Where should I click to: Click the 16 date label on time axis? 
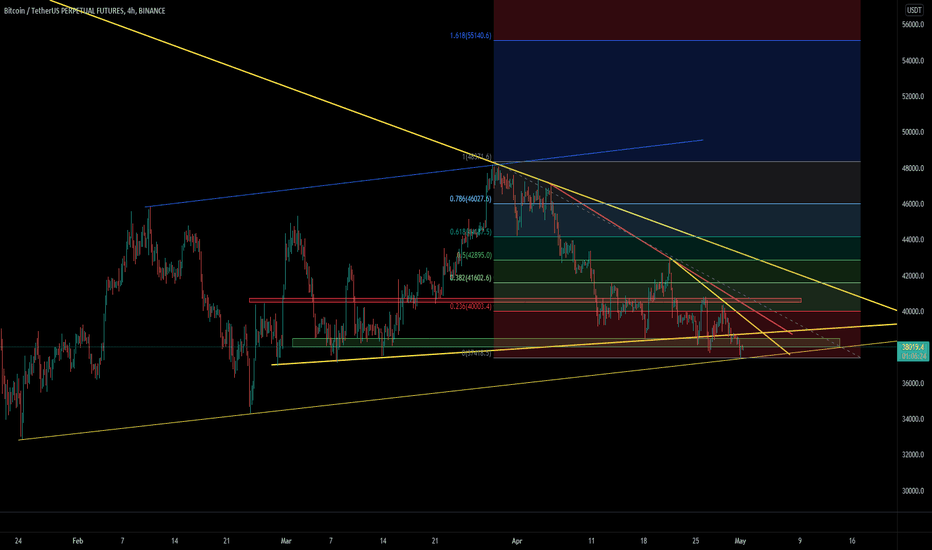(x=852, y=541)
